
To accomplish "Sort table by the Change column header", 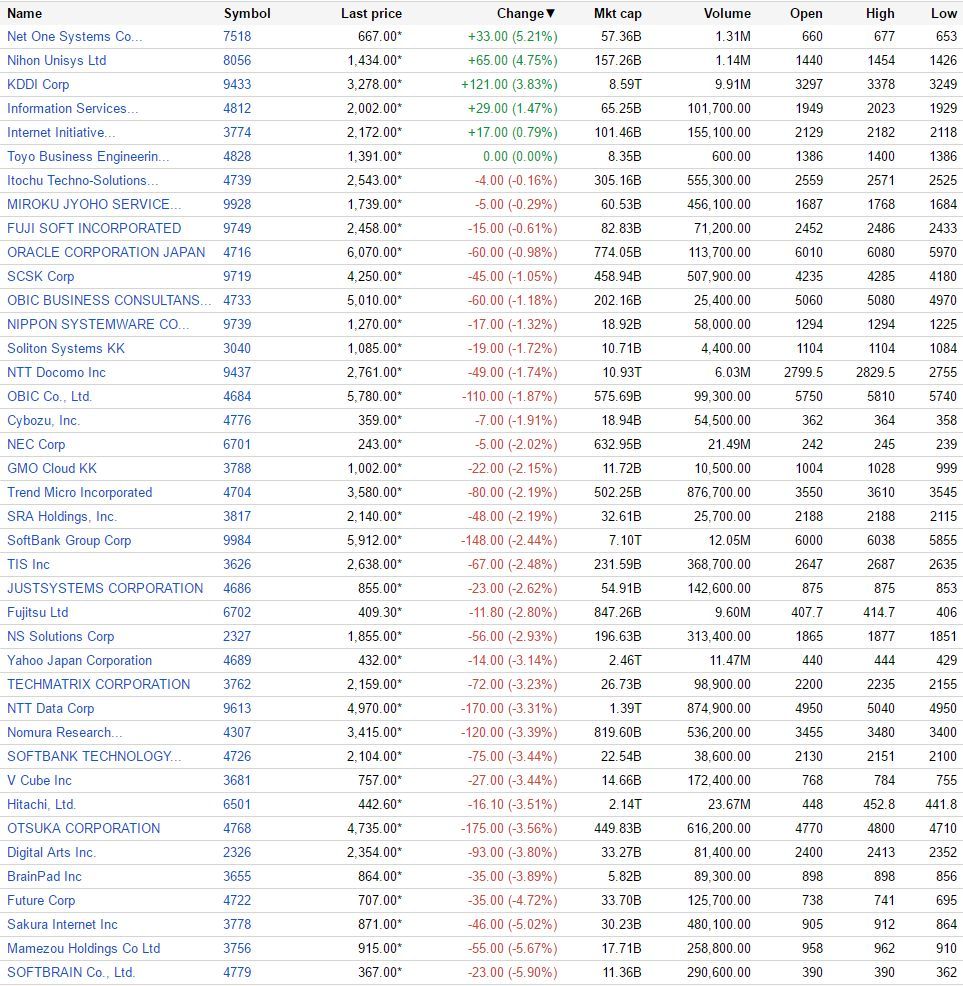I will [526, 13].
